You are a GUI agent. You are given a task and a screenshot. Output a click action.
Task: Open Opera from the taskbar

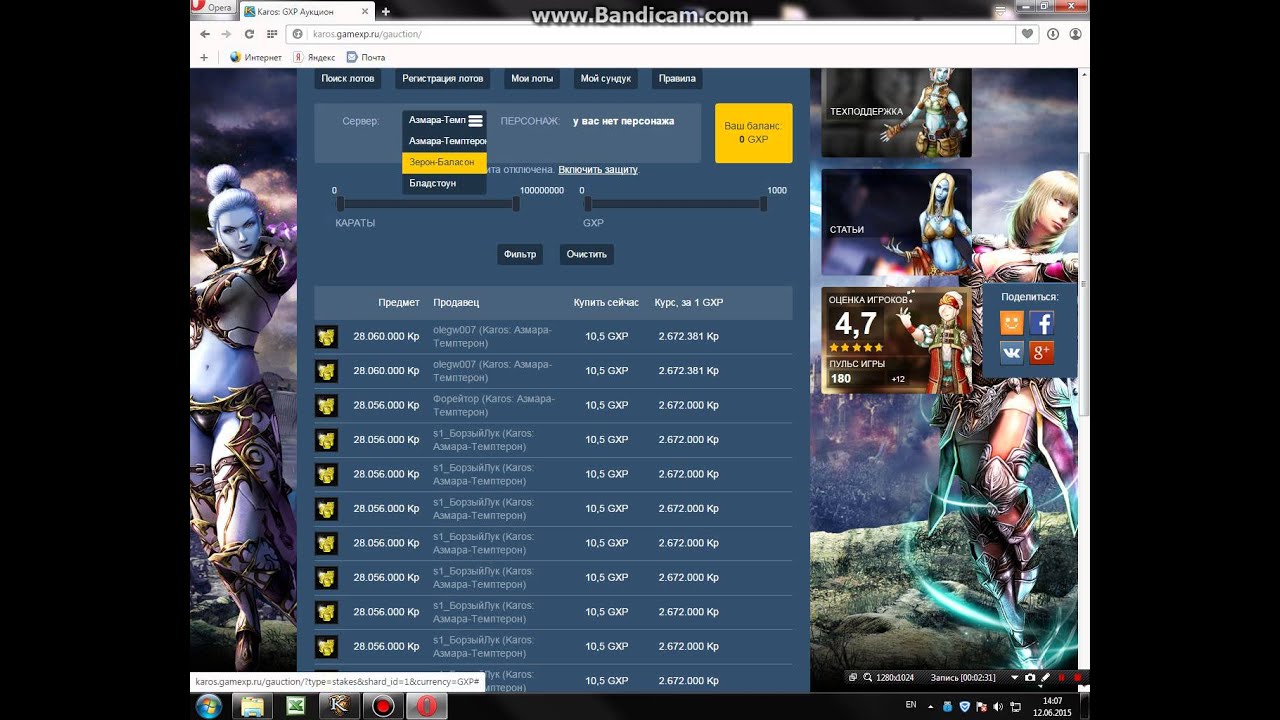click(x=427, y=706)
